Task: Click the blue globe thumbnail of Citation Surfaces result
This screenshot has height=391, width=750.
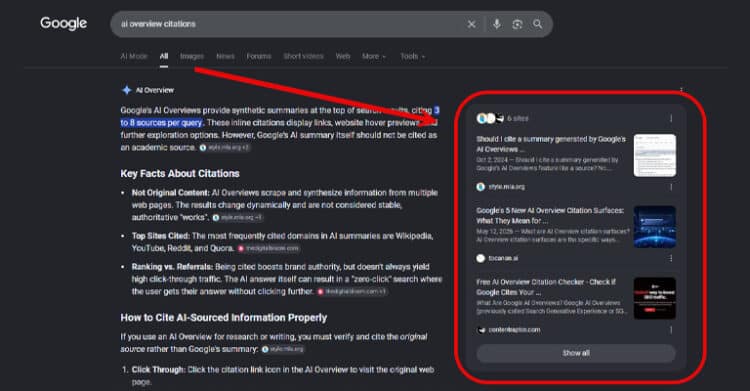Action: point(655,227)
